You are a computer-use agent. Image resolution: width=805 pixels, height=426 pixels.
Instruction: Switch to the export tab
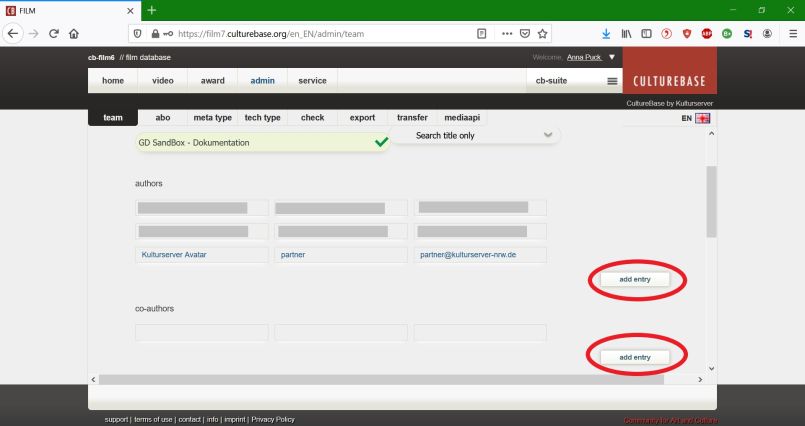pos(362,118)
